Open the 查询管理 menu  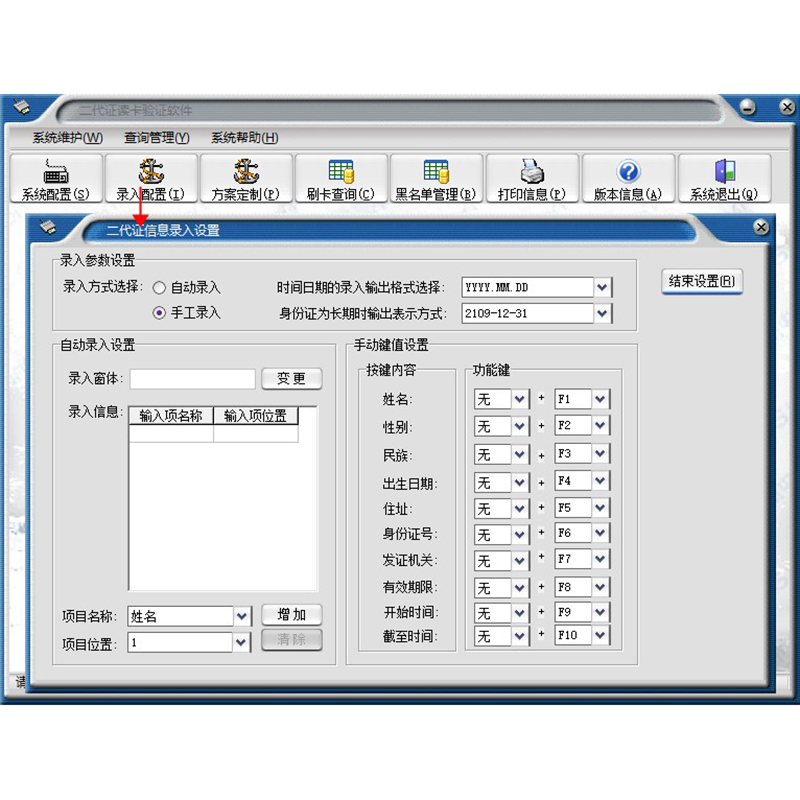156,138
